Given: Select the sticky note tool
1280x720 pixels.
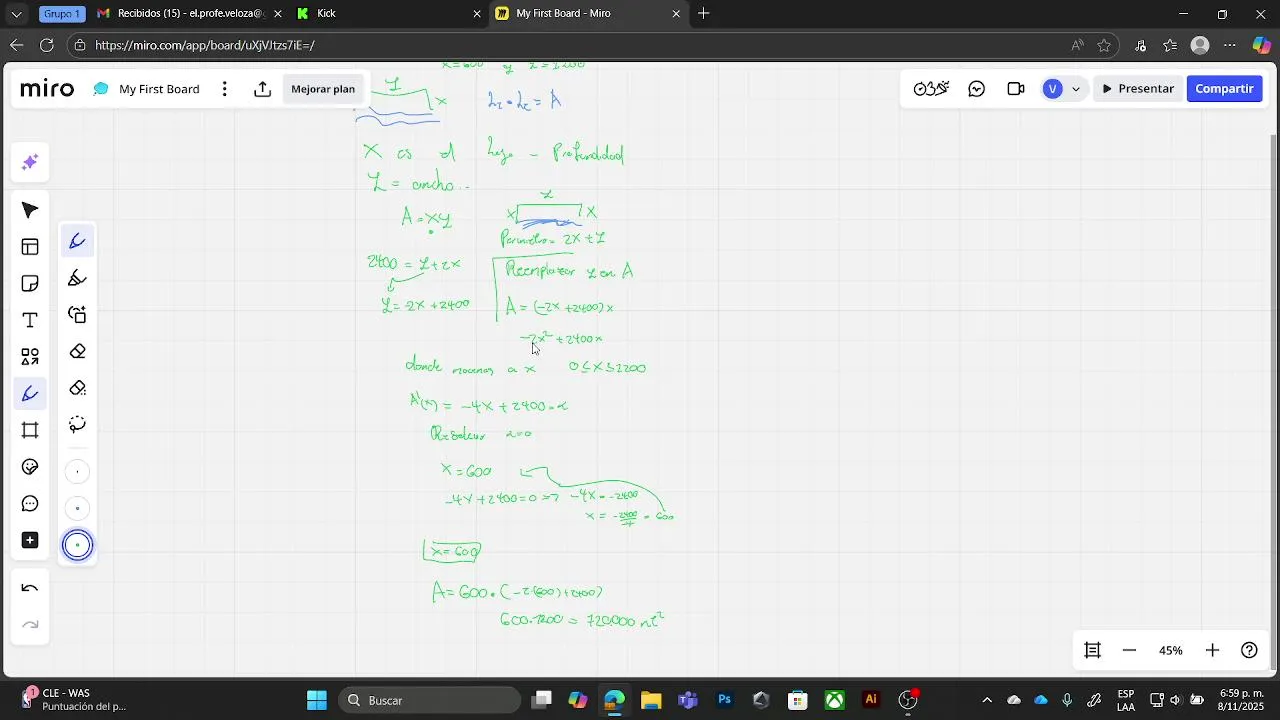Looking at the screenshot, I should point(30,284).
